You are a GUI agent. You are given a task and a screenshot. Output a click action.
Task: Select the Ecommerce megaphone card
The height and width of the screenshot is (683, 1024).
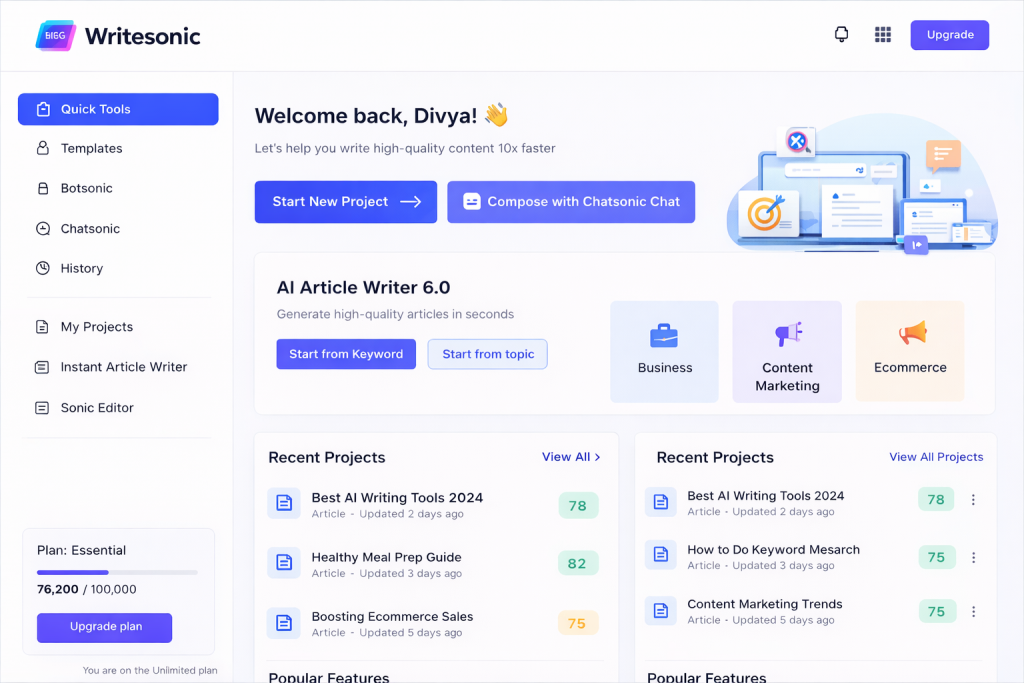[x=910, y=351]
